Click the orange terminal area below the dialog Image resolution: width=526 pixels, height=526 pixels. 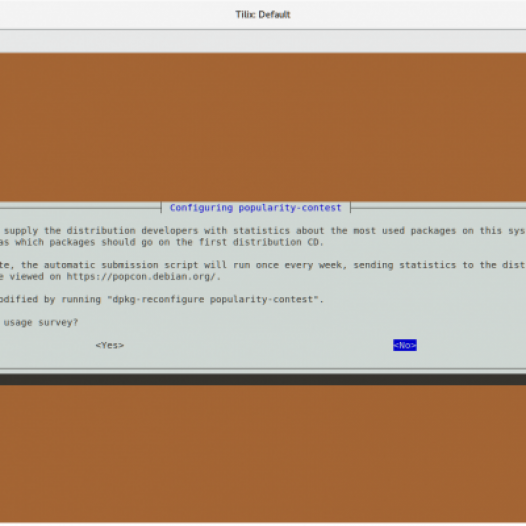point(263,453)
